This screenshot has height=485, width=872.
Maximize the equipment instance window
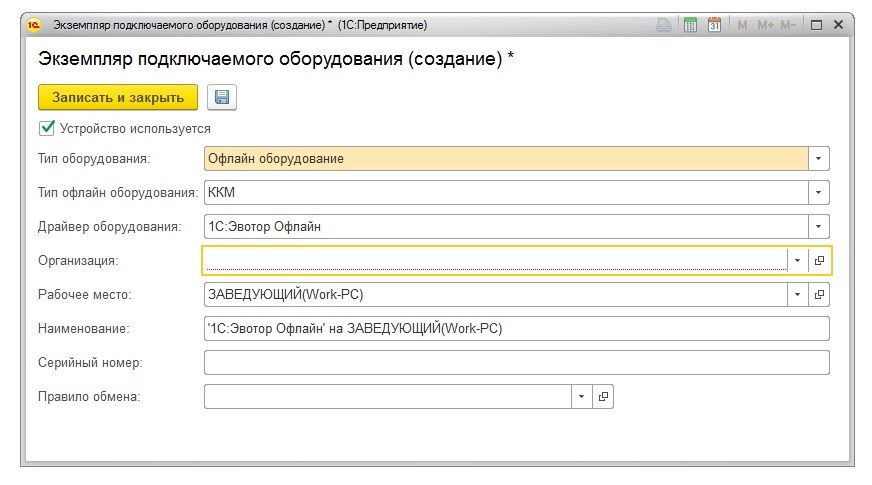[816, 25]
